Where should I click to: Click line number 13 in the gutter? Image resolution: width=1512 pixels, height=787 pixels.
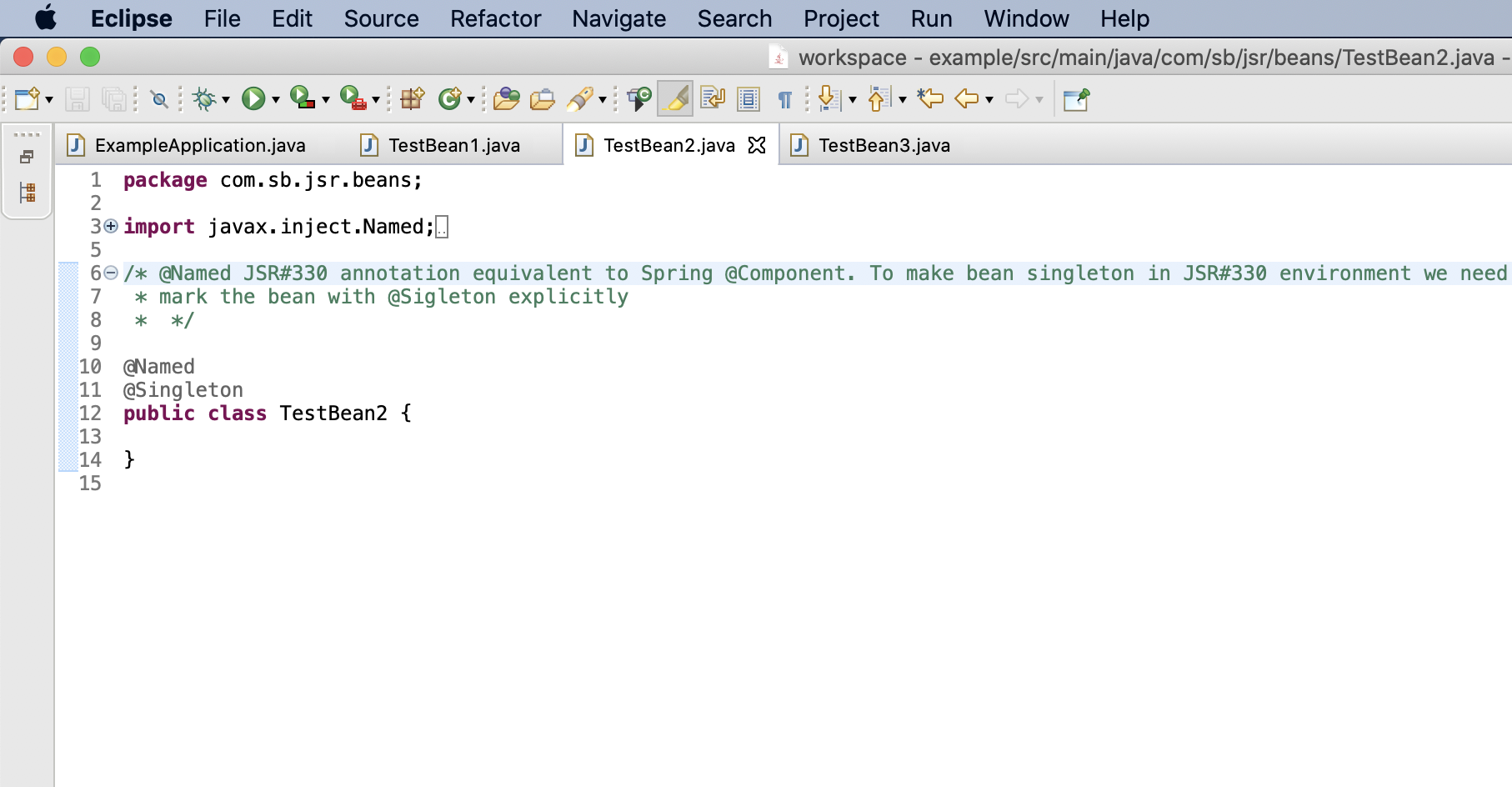click(90, 437)
